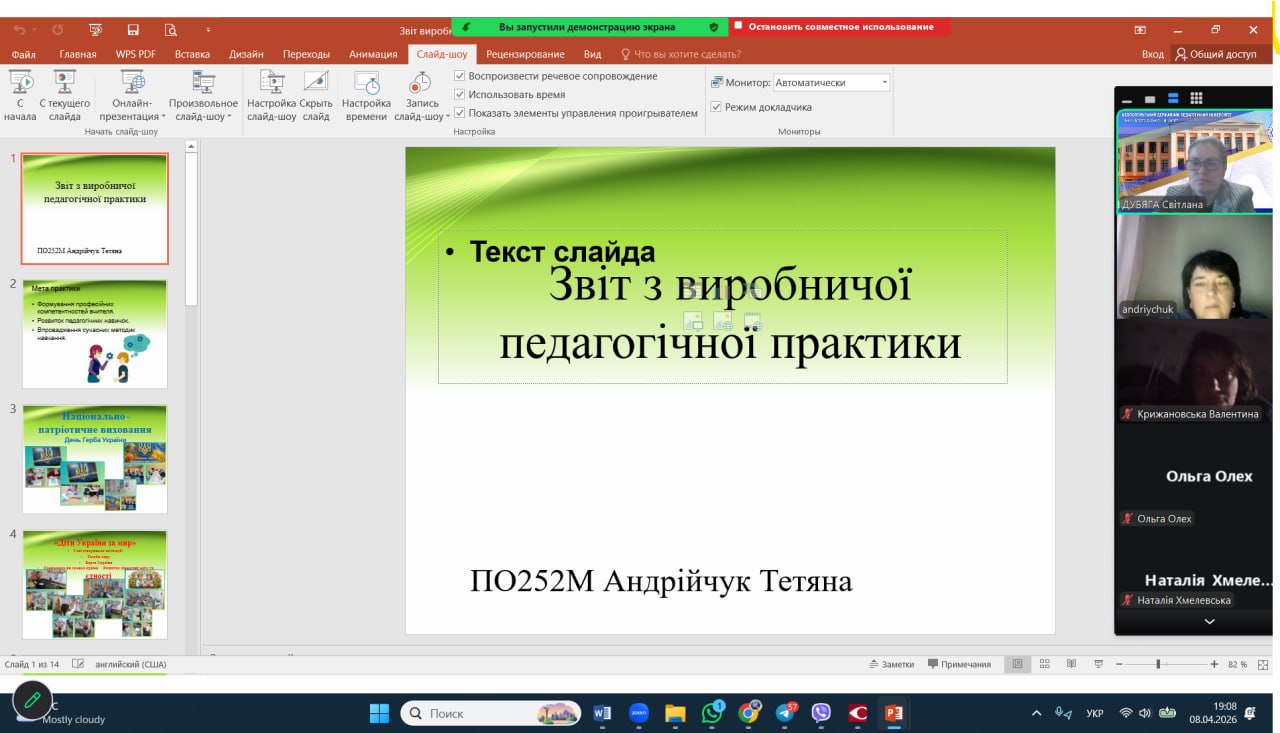This screenshot has height=733, width=1280.
Task: Open the Monitor dropdown list
Action: coord(884,83)
